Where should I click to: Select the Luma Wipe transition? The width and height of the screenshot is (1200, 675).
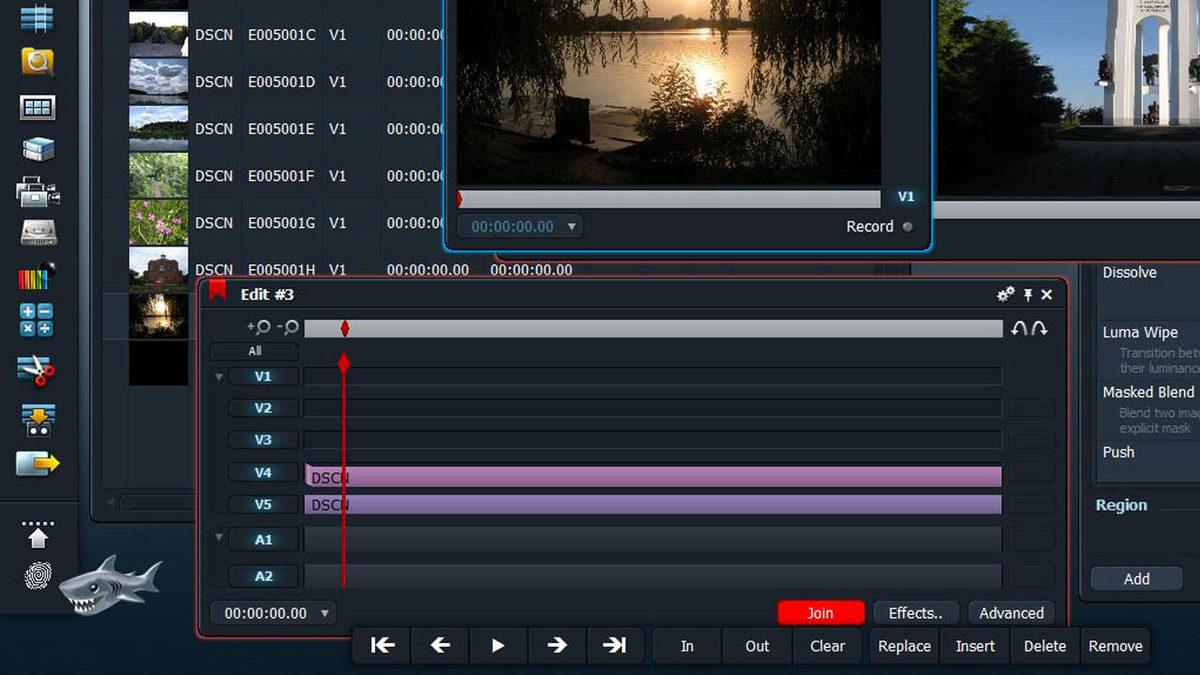pyautogui.click(x=1141, y=332)
